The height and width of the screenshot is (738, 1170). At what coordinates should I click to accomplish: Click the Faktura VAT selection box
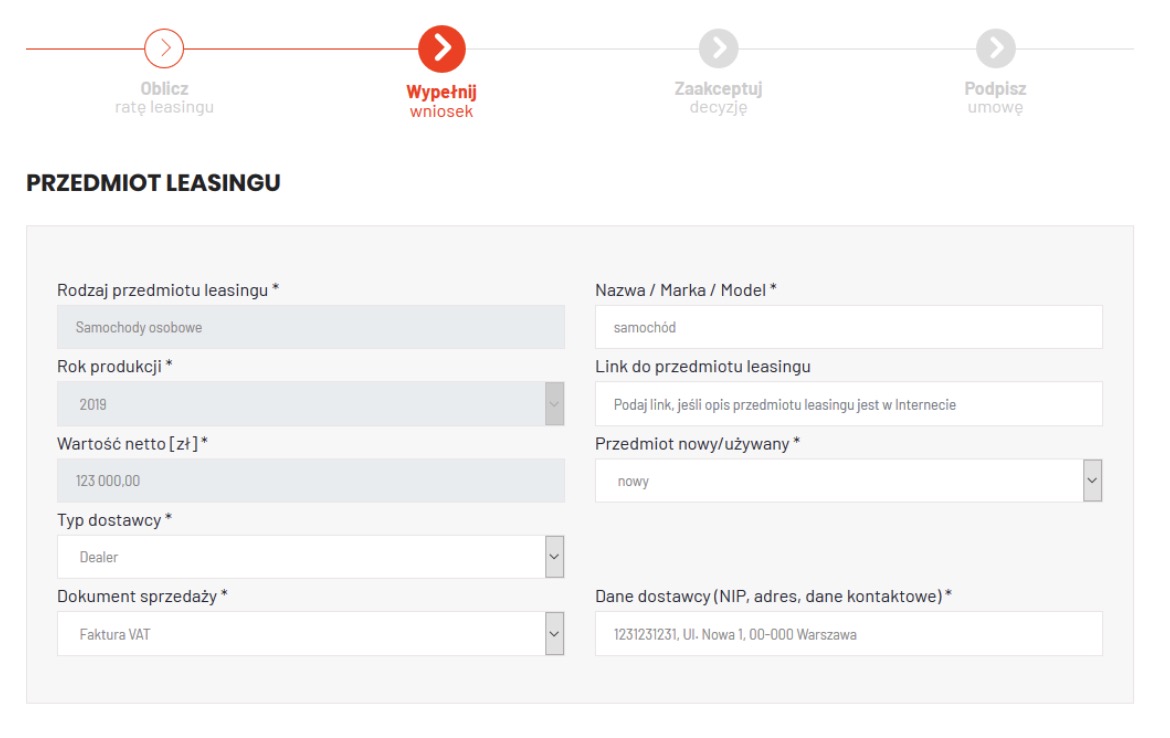tap(300, 634)
